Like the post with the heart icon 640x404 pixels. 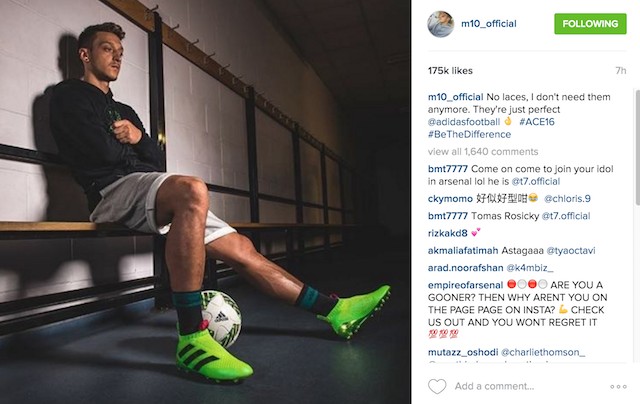pos(437,386)
